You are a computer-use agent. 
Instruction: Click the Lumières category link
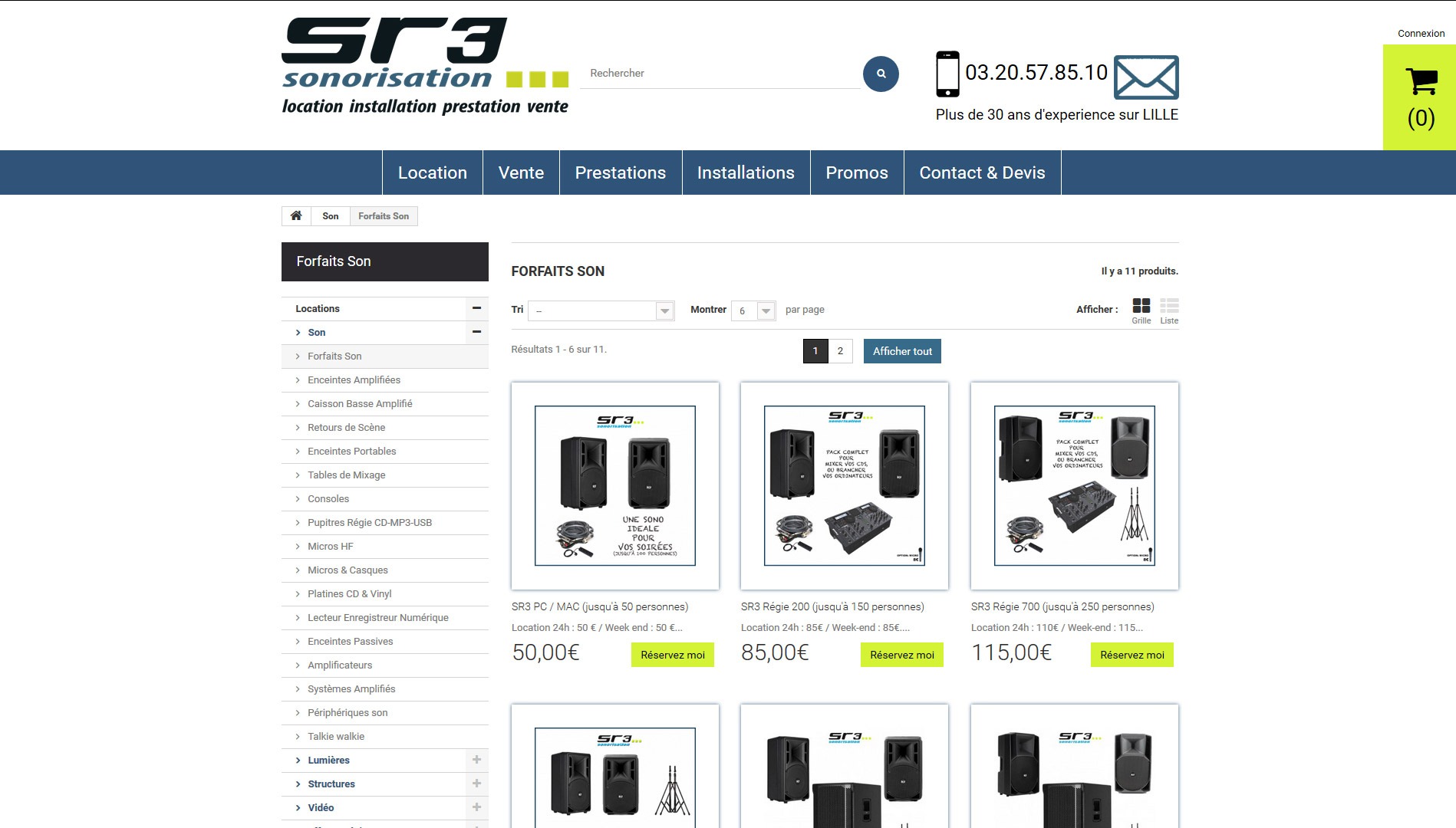[328, 760]
